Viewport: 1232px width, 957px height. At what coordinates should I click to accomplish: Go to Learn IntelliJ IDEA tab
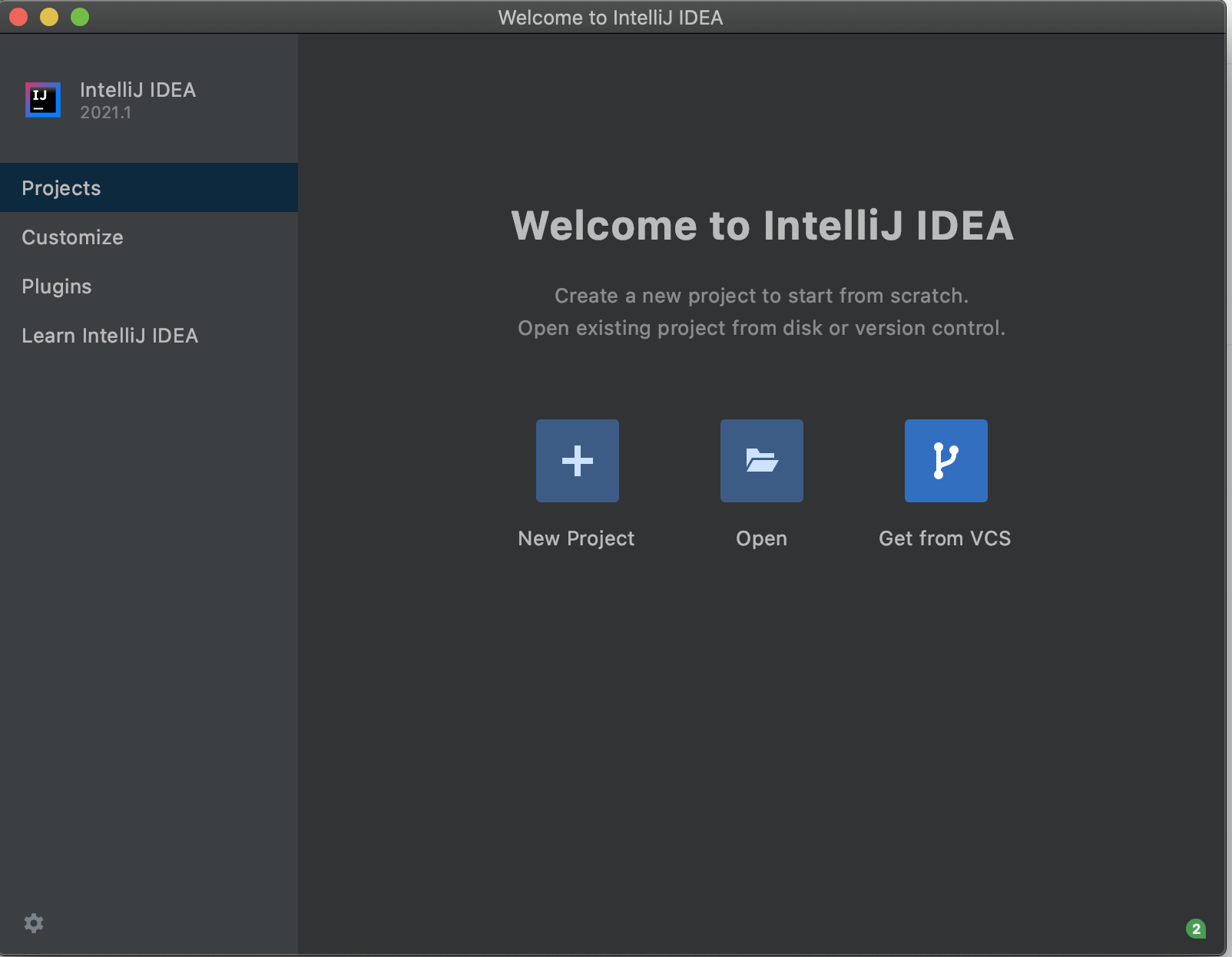149,335
